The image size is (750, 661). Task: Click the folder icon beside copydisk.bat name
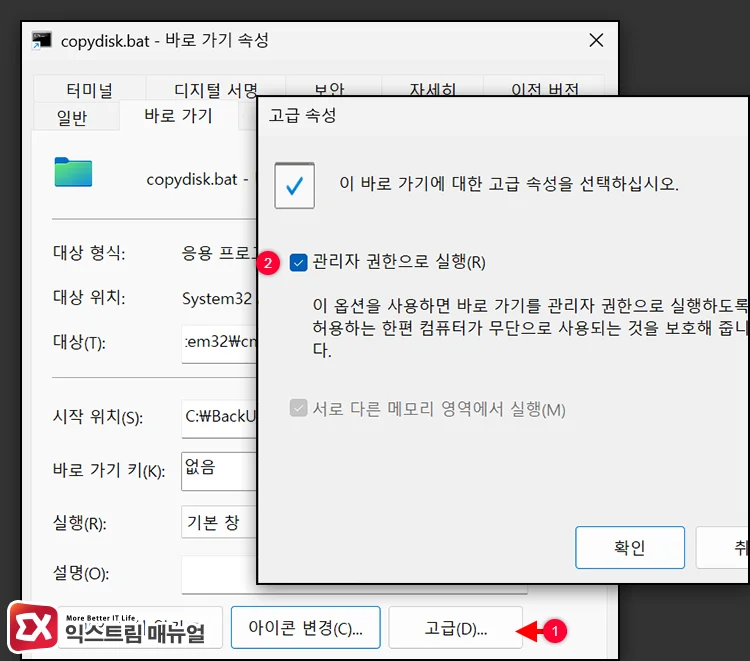click(73, 172)
